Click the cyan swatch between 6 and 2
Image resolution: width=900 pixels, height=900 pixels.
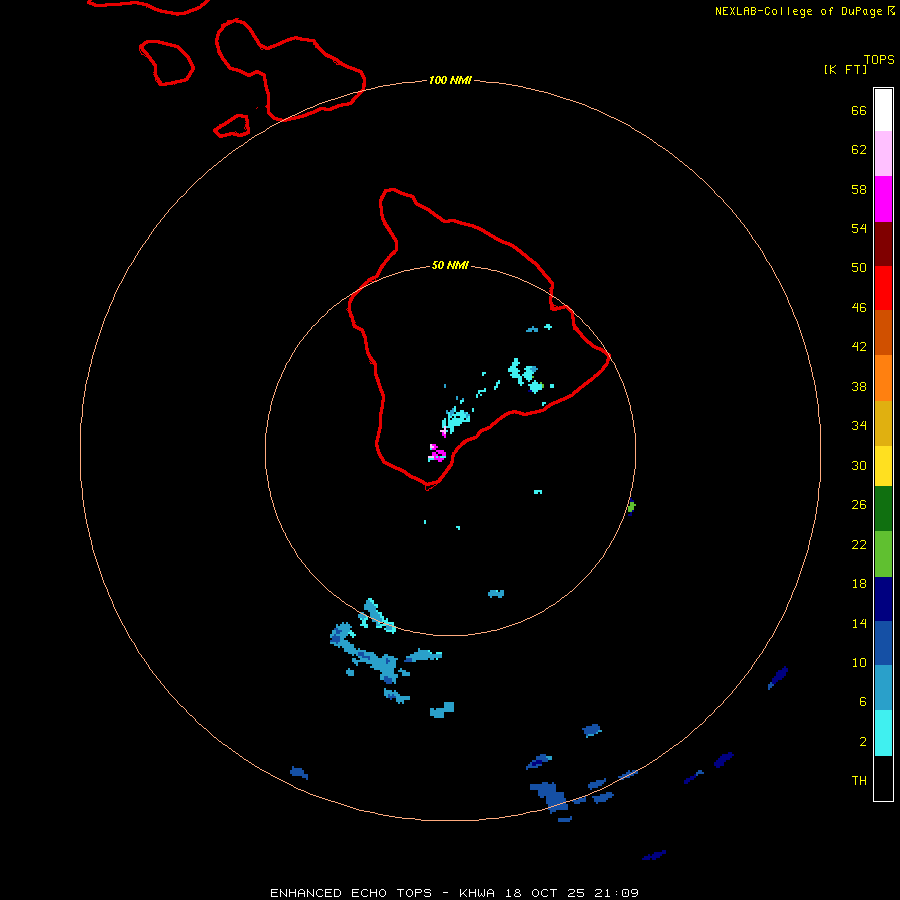click(x=883, y=733)
